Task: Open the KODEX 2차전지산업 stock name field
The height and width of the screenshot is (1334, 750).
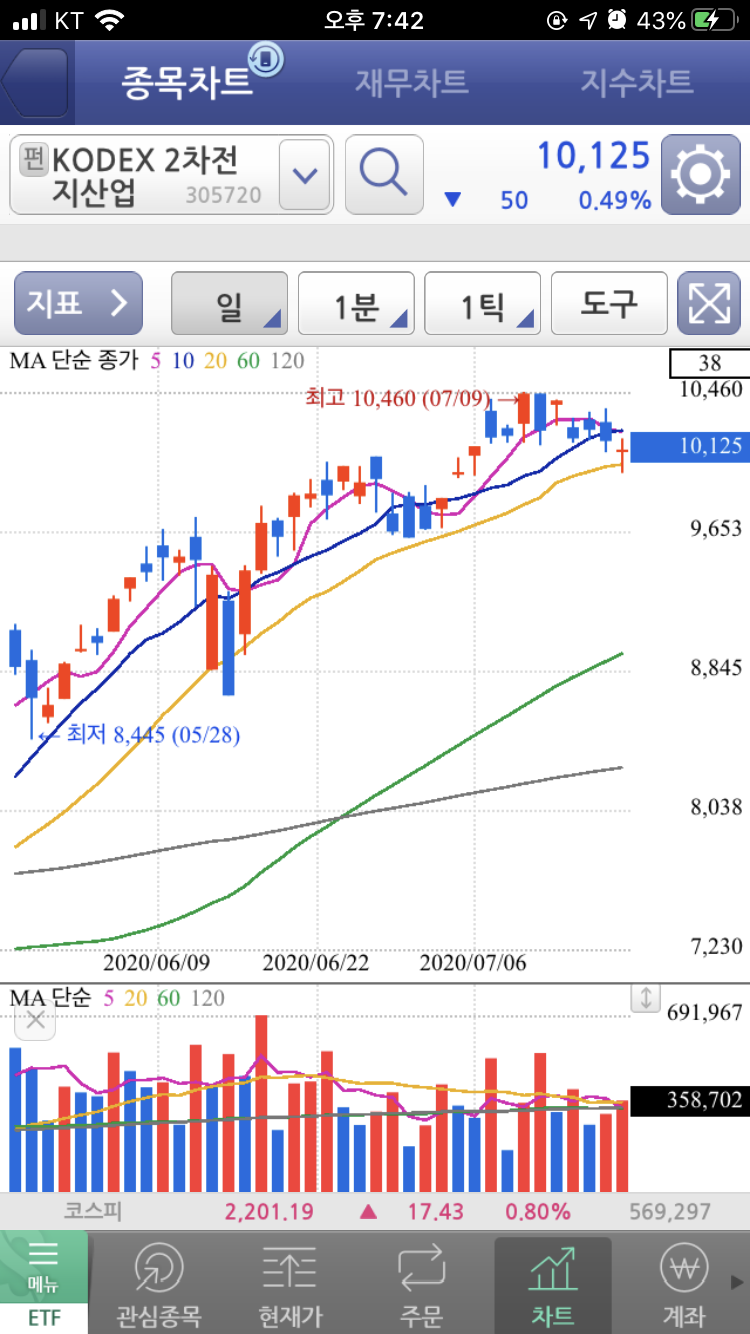Action: (x=171, y=175)
